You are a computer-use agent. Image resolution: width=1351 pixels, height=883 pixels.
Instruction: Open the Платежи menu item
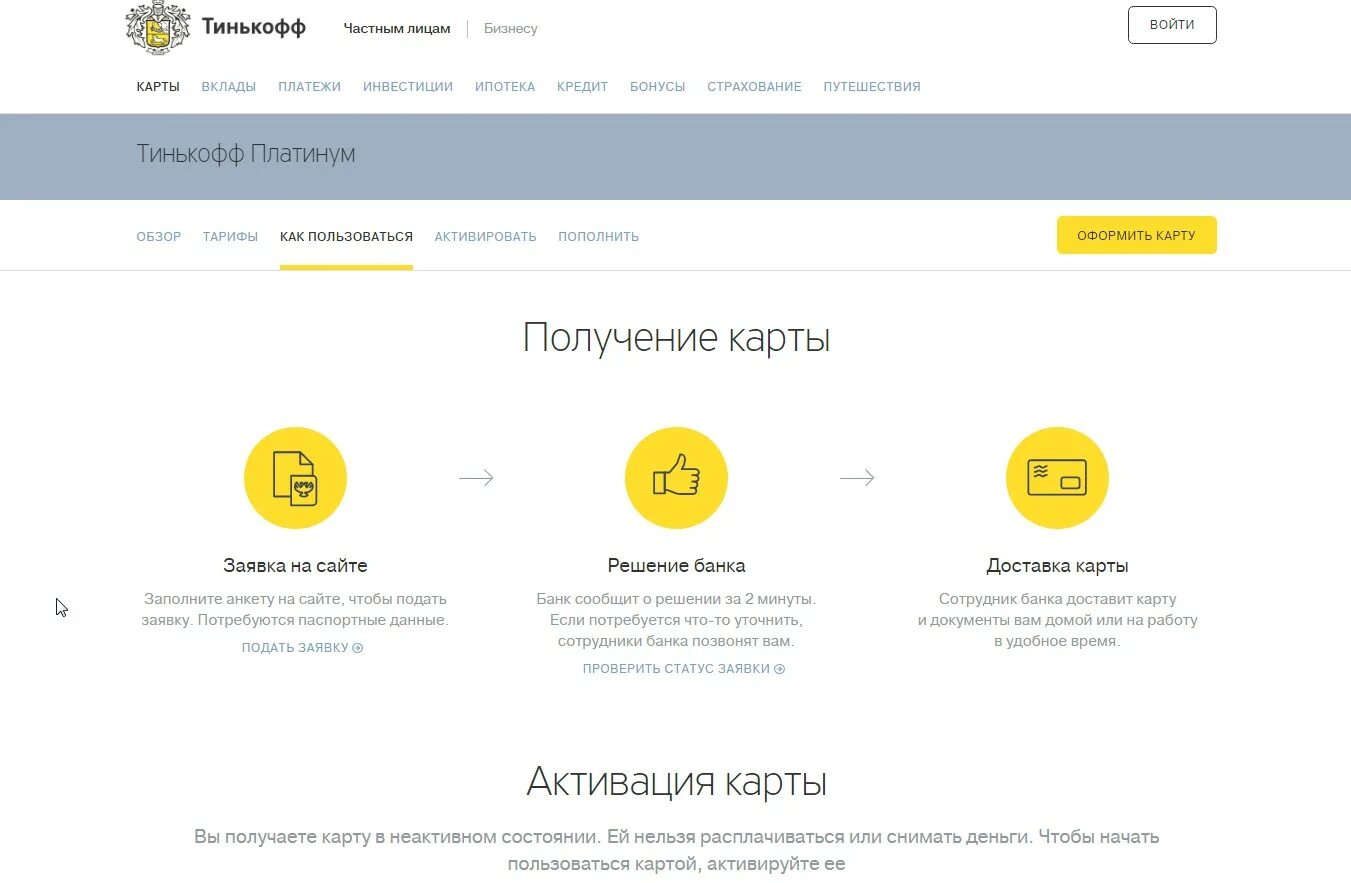[310, 87]
